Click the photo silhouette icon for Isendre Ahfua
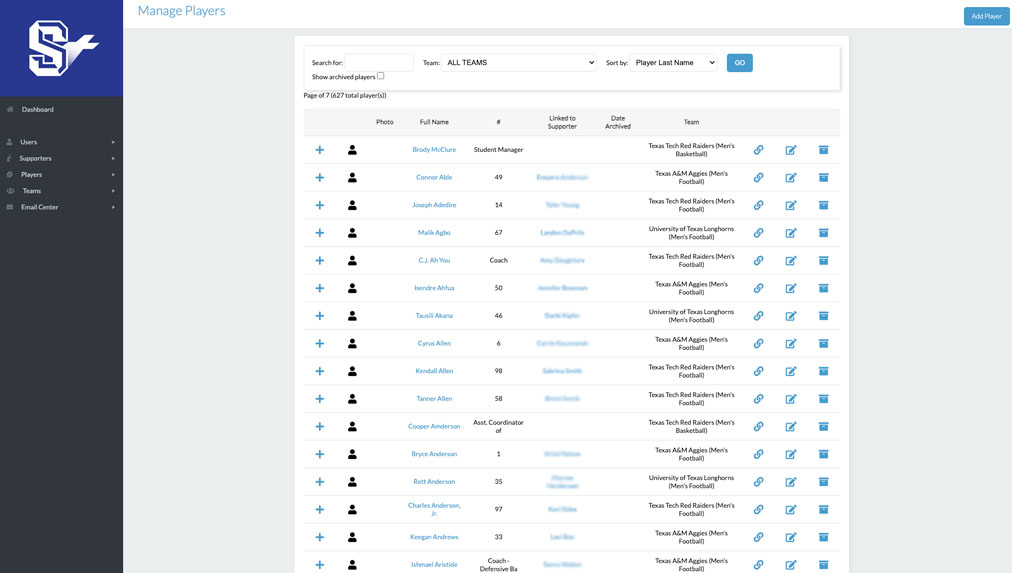The image size is (1012, 573). [x=352, y=288]
